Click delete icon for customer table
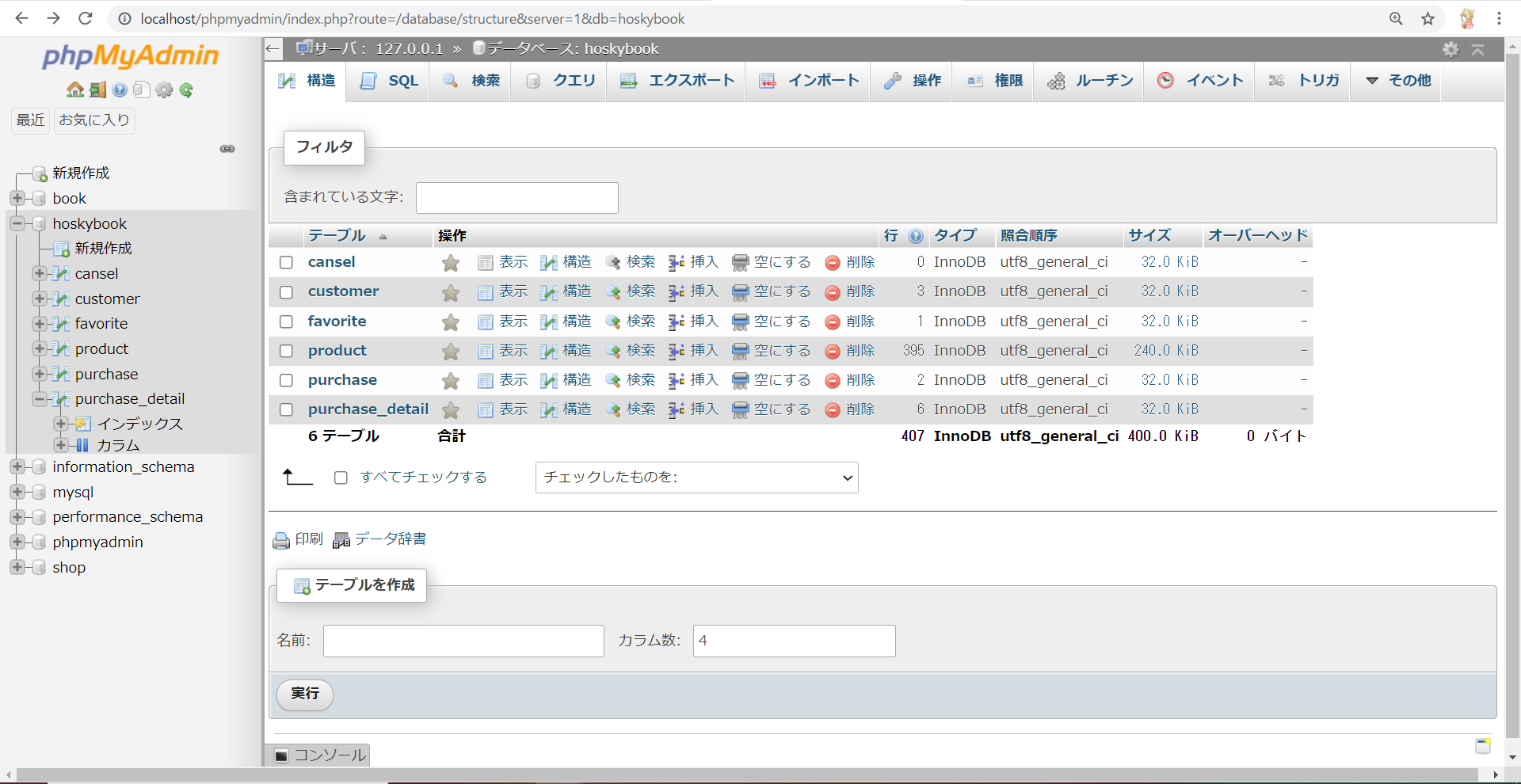The width and height of the screenshot is (1521, 784). pyautogui.click(x=833, y=292)
